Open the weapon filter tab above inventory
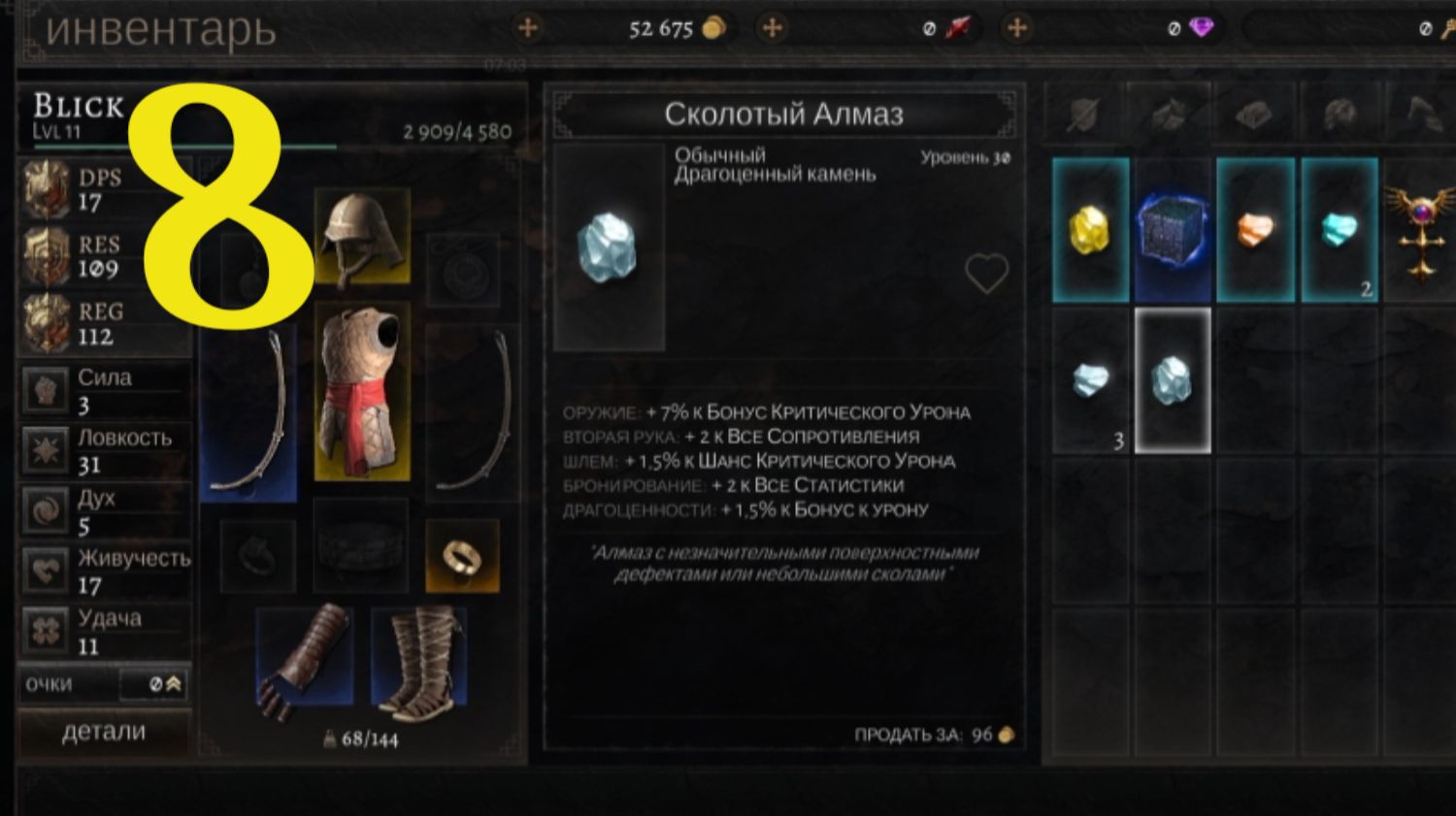Viewport: 1456px width, 816px height. pyautogui.click(x=1081, y=114)
